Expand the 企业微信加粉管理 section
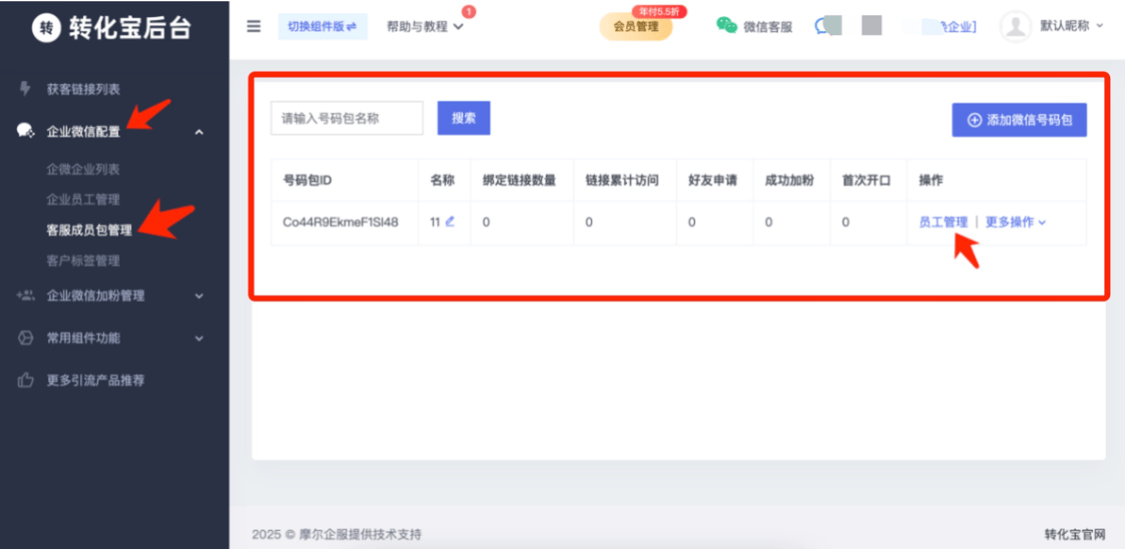 [x=199, y=296]
